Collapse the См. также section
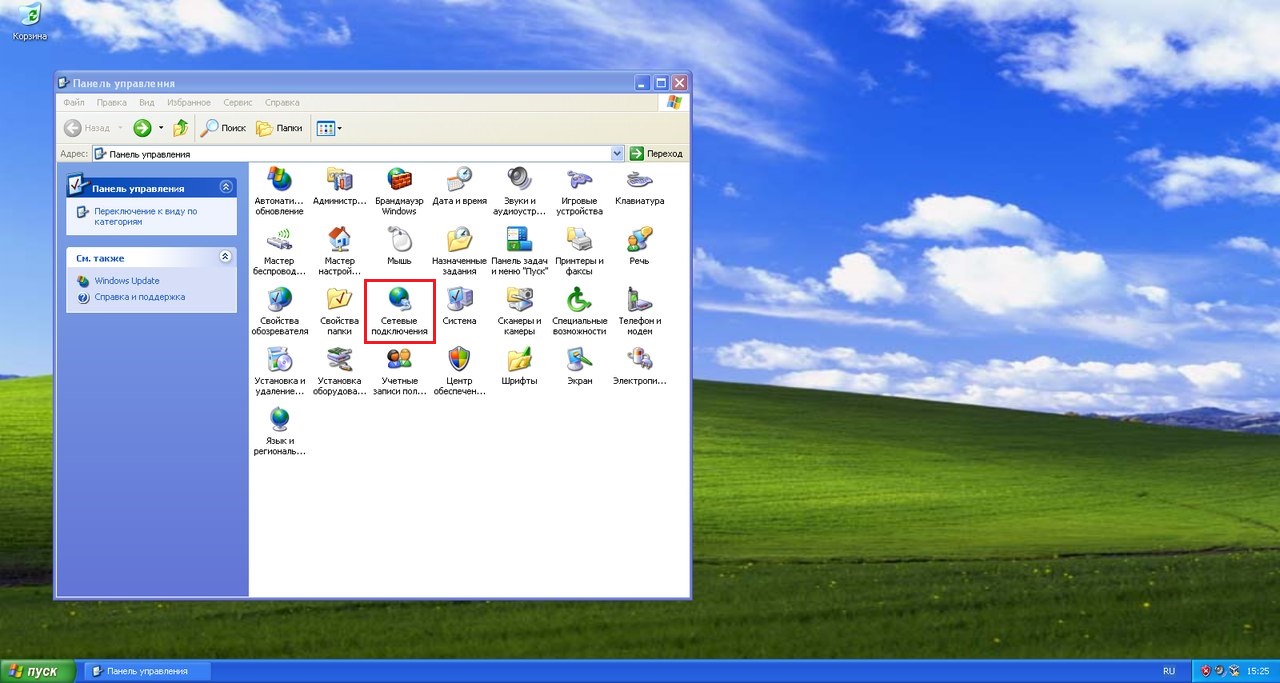The width and height of the screenshot is (1280, 683). 225,257
